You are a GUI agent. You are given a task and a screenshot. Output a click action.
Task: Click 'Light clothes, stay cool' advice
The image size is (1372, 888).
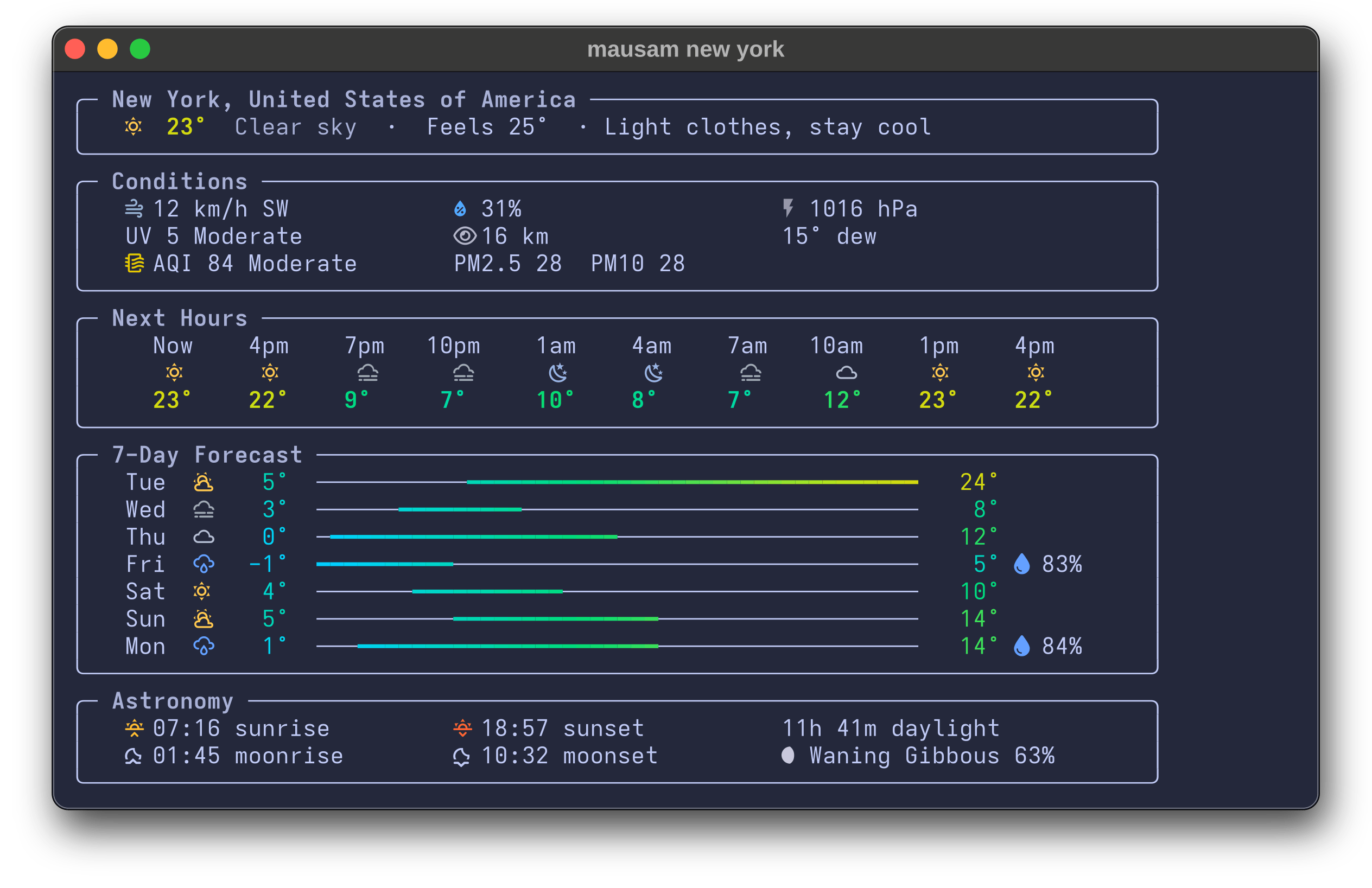768,127
